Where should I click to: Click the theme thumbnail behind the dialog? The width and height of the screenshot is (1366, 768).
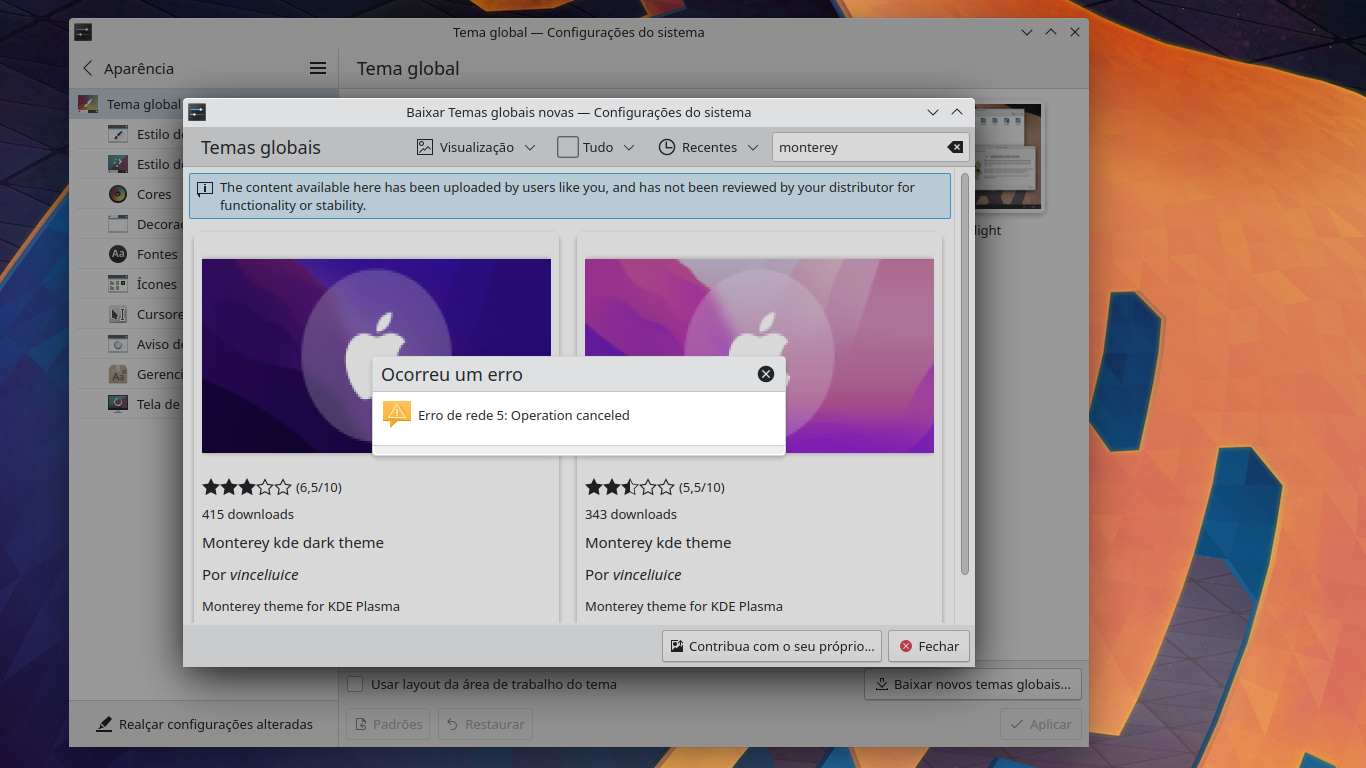click(x=1009, y=157)
